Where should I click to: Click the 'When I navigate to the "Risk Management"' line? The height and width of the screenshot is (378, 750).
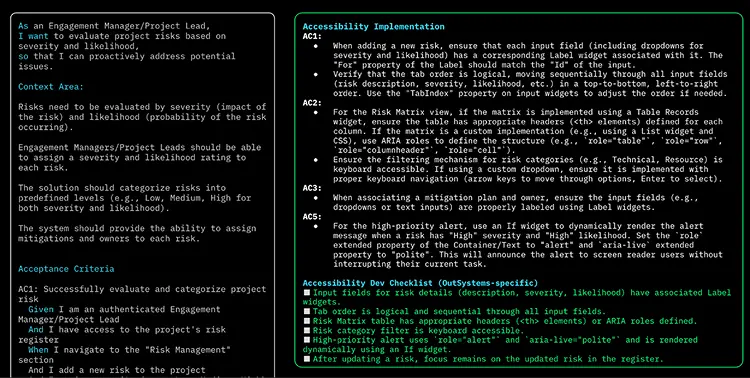tap(129, 350)
